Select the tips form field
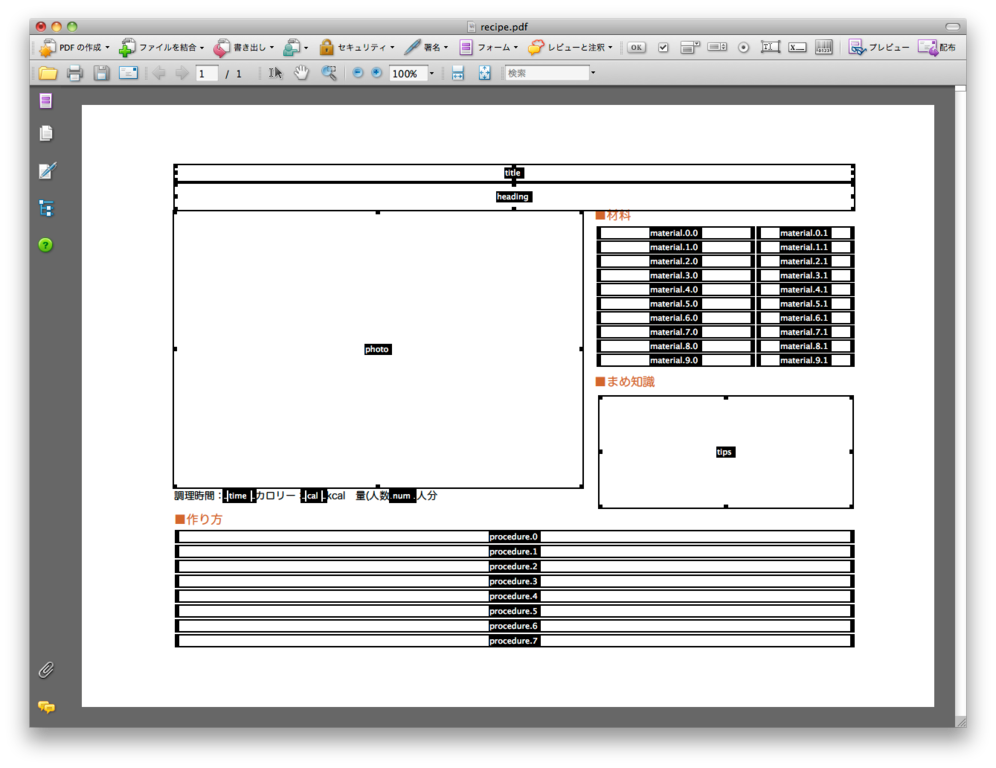The width and height of the screenshot is (996, 768). pos(725,452)
